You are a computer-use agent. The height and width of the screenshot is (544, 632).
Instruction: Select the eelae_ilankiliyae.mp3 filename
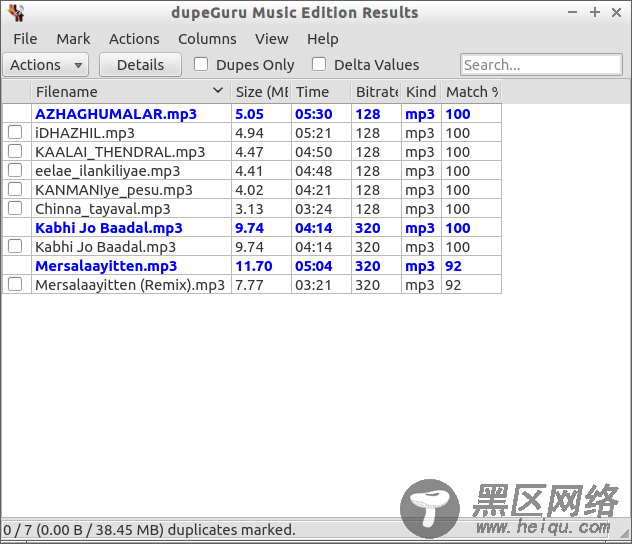108,171
